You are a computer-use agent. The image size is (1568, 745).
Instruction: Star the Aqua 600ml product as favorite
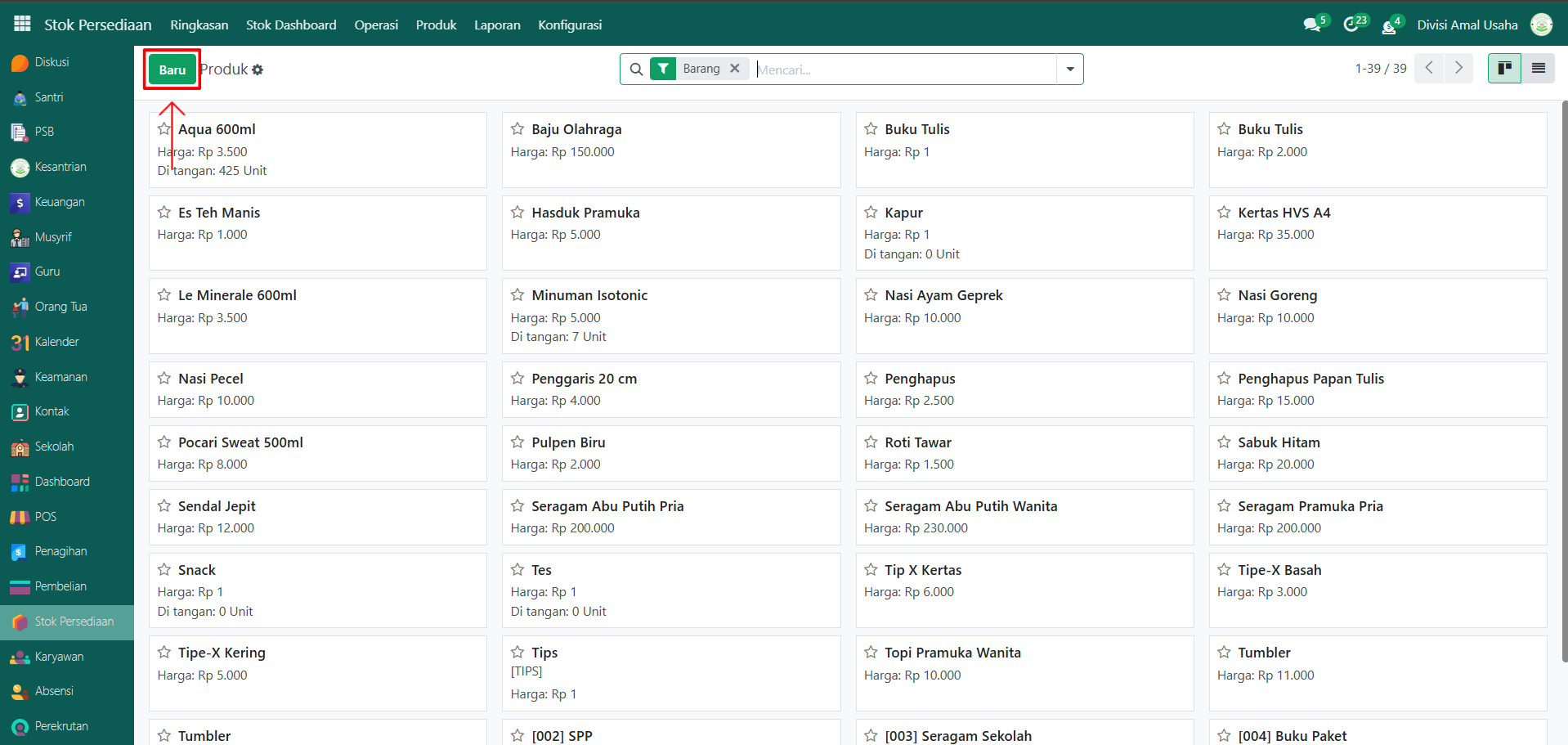[164, 129]
